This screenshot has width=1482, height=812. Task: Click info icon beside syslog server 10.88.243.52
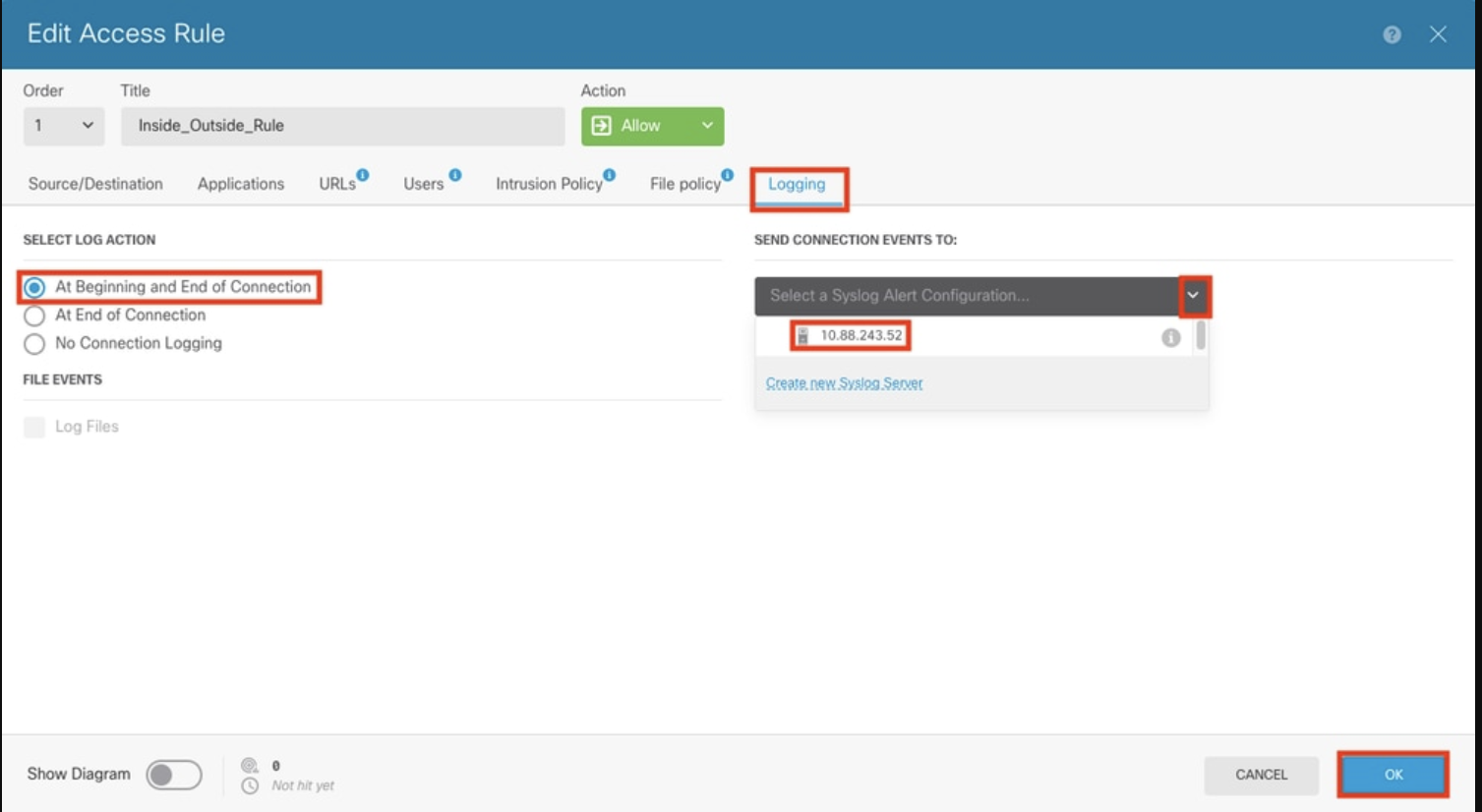[x=1170, y=337]
